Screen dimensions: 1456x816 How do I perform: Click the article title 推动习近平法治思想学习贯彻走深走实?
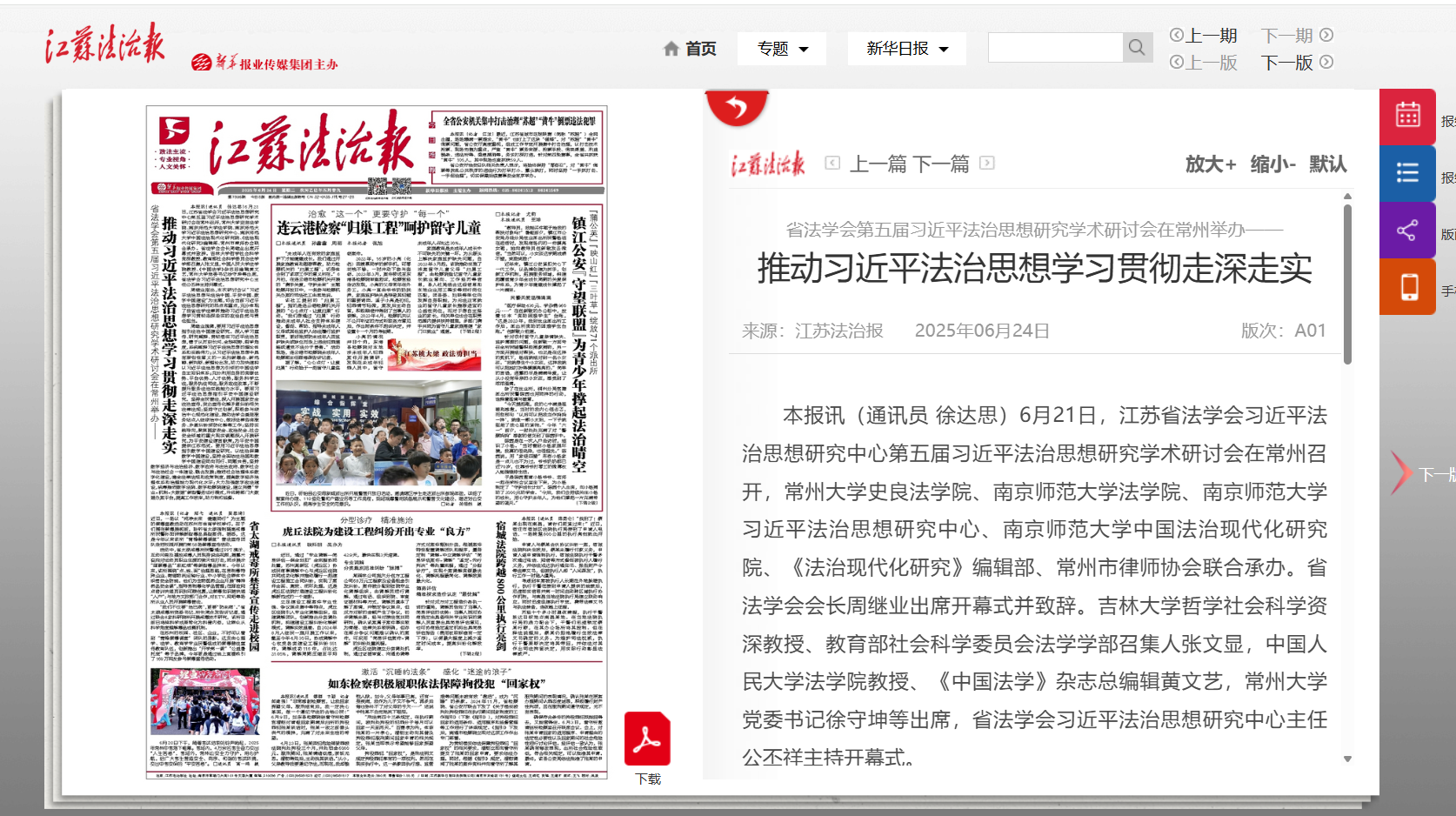[x=1034, y=268]
